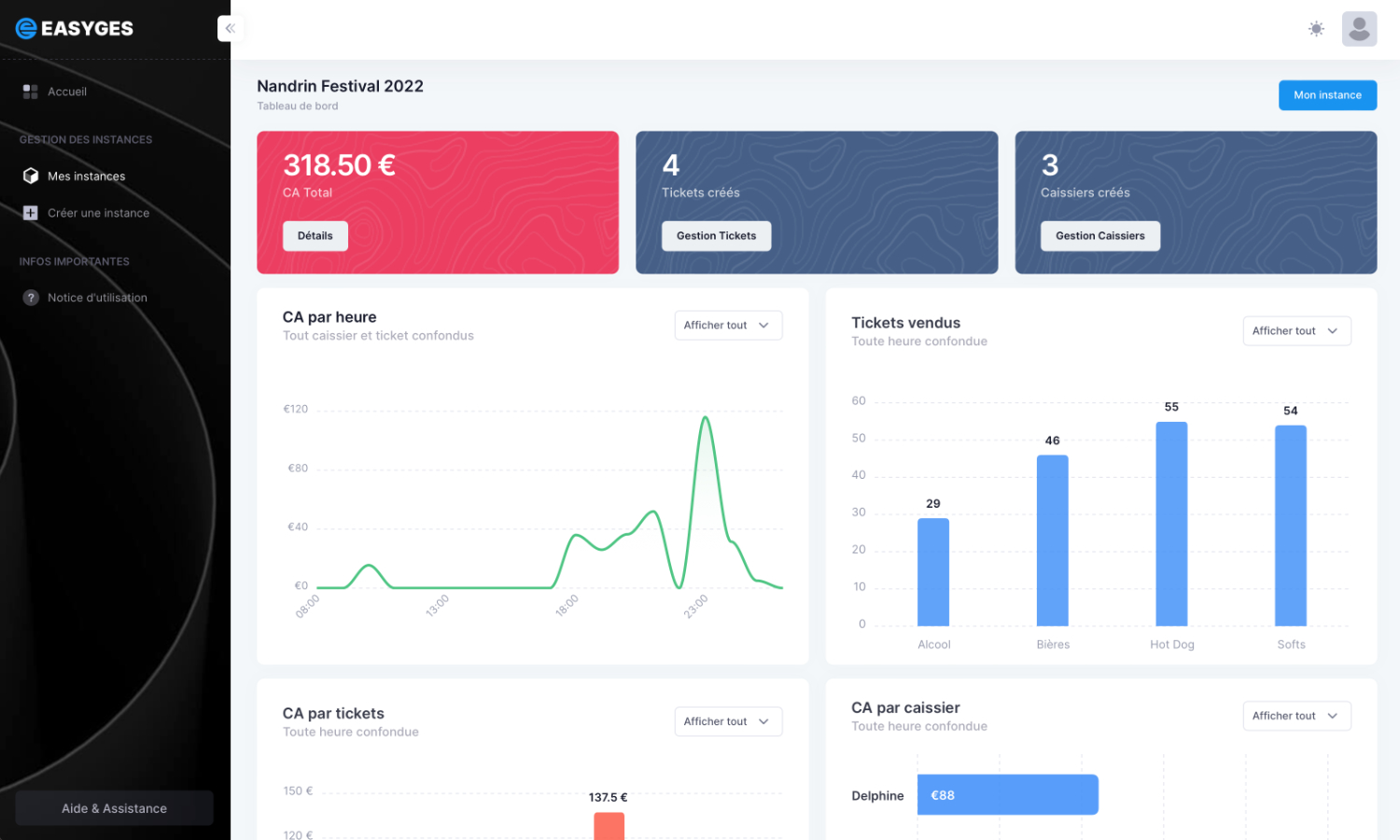Expand CA par tickets Afficher tout dropdown

[x=728, y=721]
